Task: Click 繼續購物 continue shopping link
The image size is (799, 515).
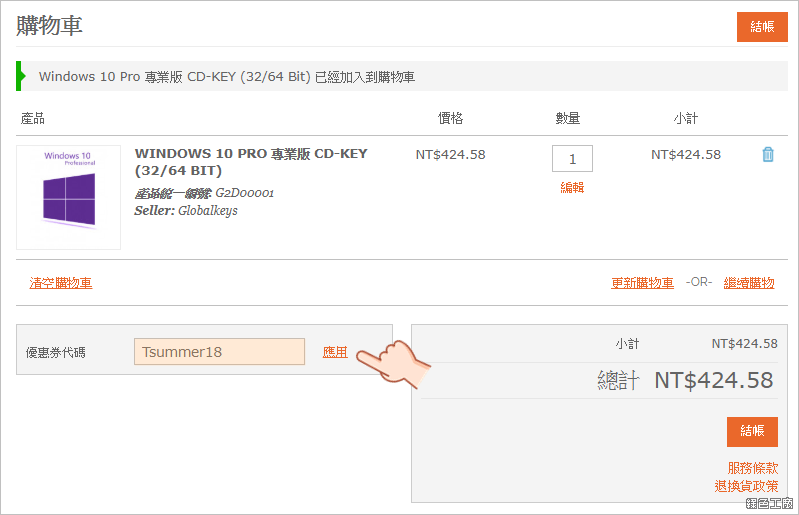Action: coord(749,283)
